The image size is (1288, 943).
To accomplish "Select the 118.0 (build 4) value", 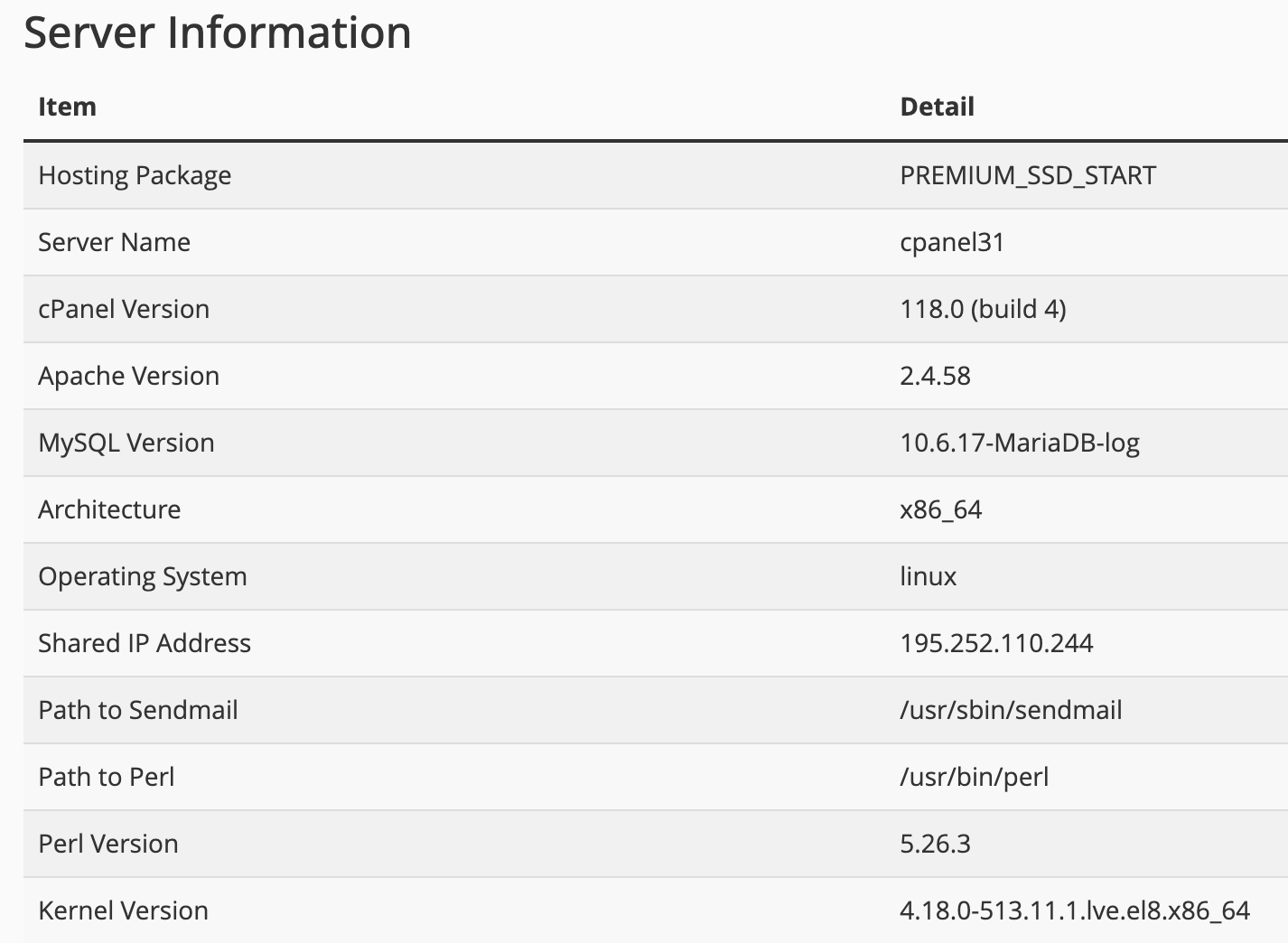I will [x=983, y=309].
